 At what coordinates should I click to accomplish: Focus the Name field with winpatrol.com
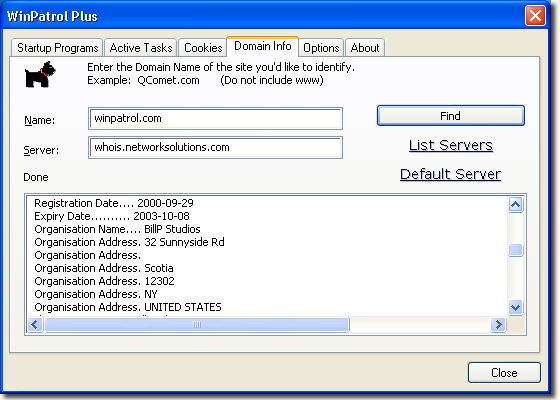click(215, 119)
